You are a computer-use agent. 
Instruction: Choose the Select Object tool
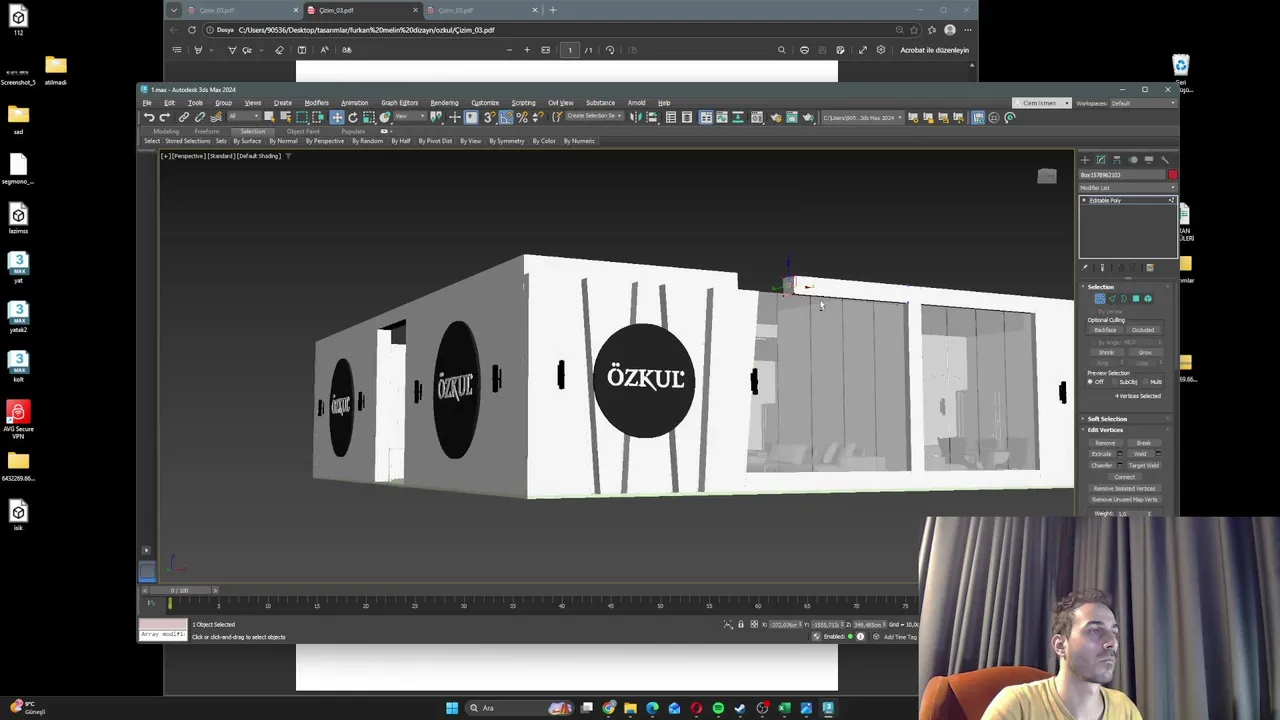coord(269,117)
